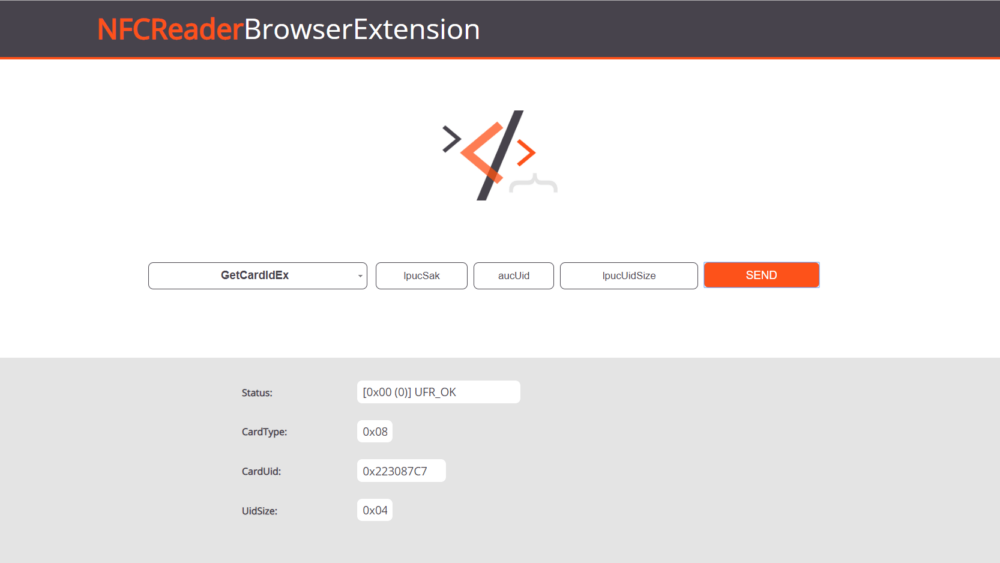Image resolution: width=1000 pixels, height=563 pixels.
Task: Click the code brackets logo image
Action: (x=500, y=155)
